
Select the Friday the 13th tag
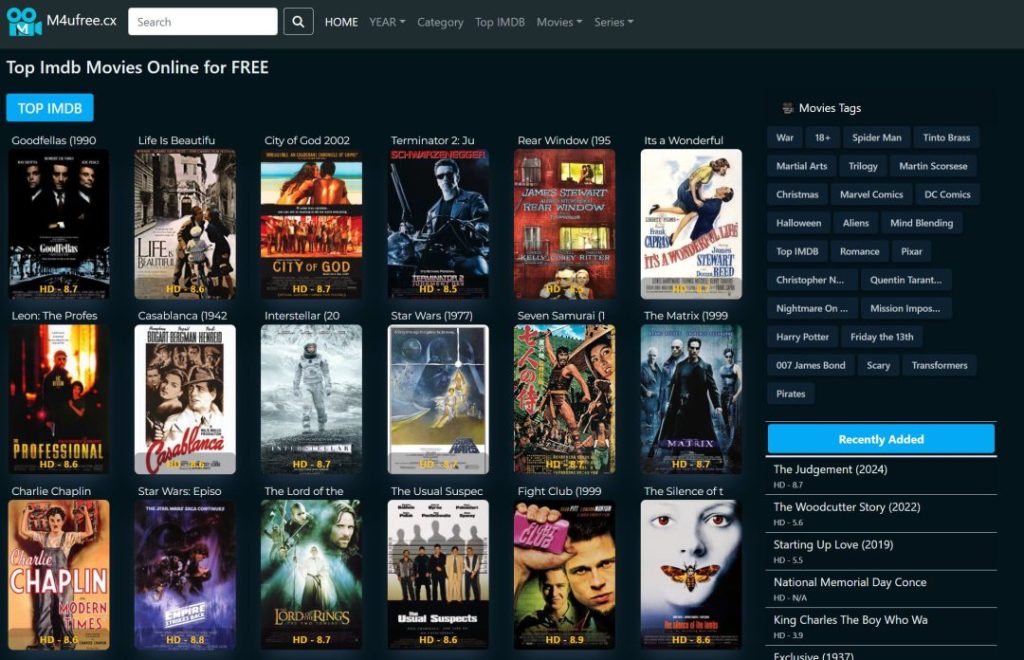[x=882, y=337]
